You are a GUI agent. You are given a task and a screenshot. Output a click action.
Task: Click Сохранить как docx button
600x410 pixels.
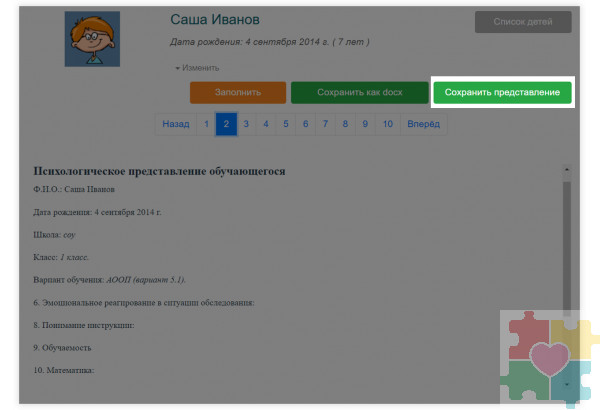tap(359, 93)
